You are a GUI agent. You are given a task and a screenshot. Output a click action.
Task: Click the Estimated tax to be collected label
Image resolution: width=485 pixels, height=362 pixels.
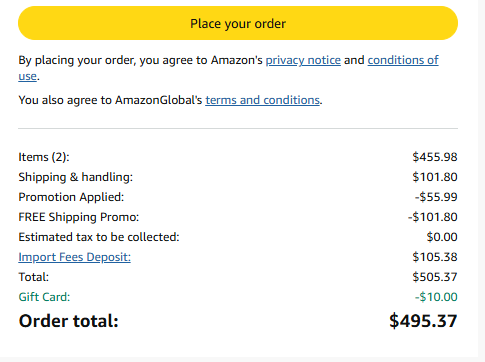(x=99, y=237)
